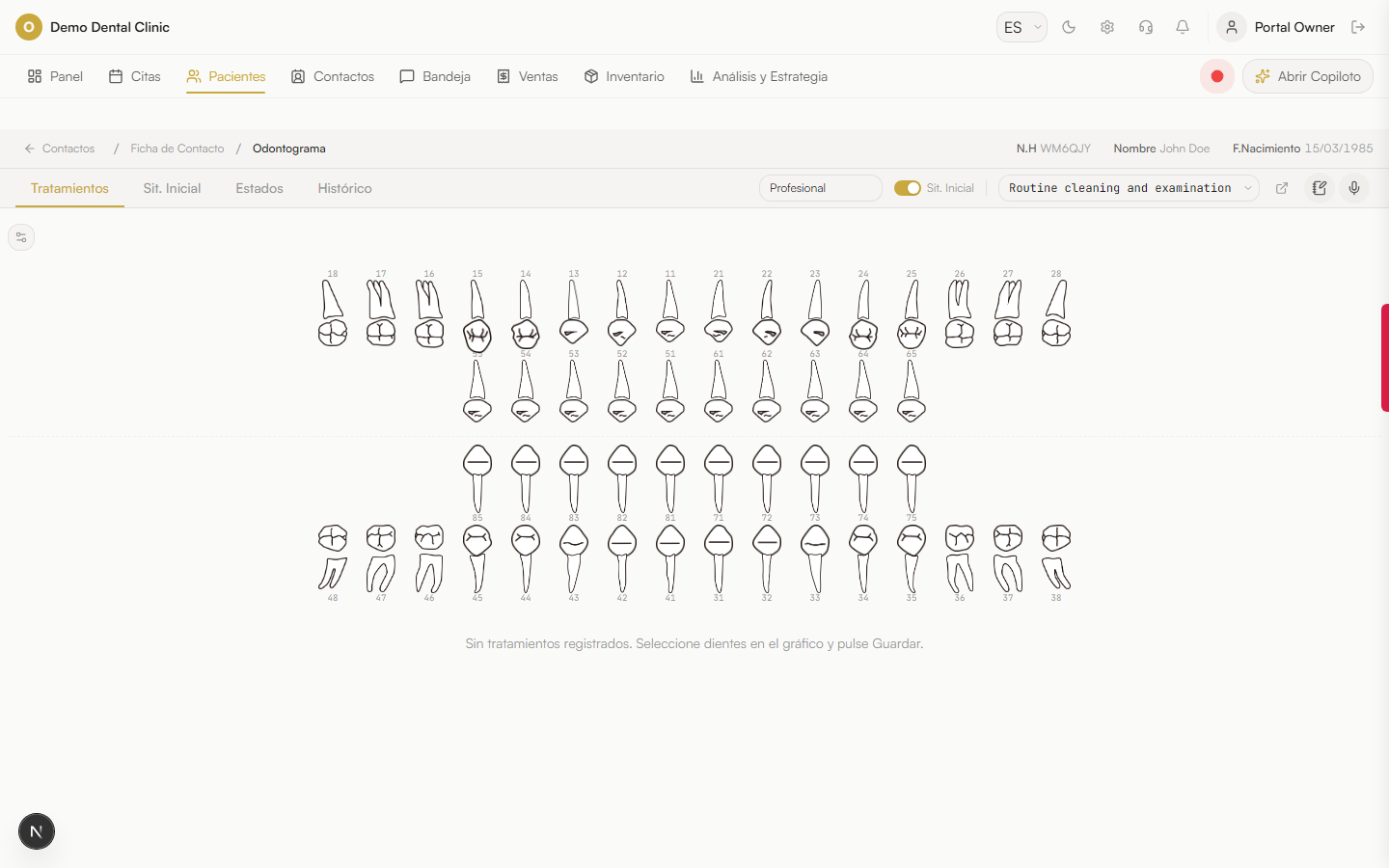Click the notes edit icon in toolbar
The image size is (1389, 868).
coord(1320,188)
